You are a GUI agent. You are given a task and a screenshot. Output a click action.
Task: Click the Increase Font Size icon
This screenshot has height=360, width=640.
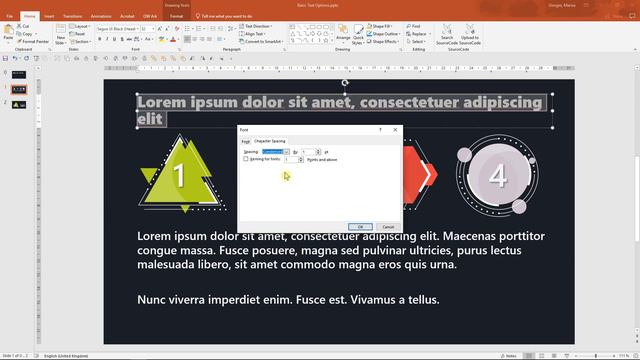pyautogui.click(x=160, y=29)
